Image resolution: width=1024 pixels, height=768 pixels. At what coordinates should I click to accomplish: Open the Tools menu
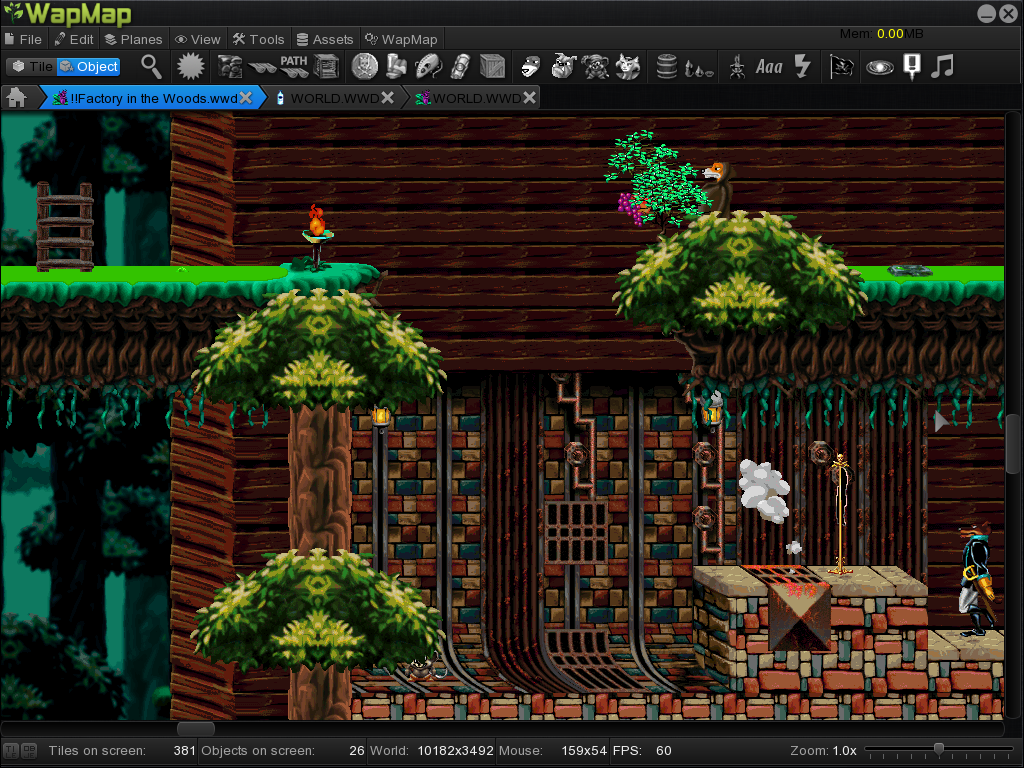259,39
